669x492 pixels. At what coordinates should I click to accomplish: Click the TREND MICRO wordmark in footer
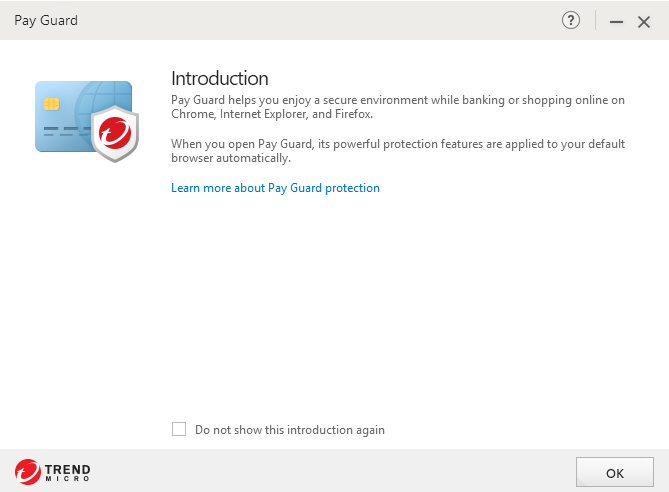[x=67, y=472]
